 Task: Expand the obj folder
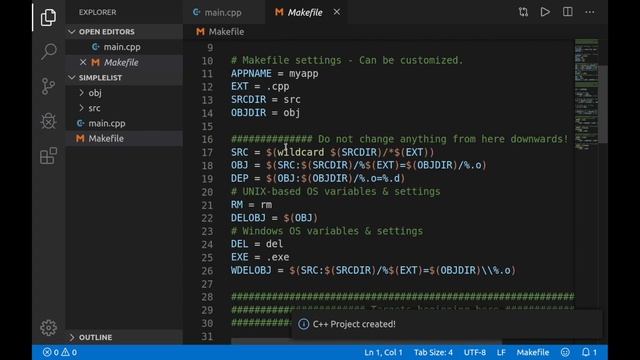click(x=124, y=93)
